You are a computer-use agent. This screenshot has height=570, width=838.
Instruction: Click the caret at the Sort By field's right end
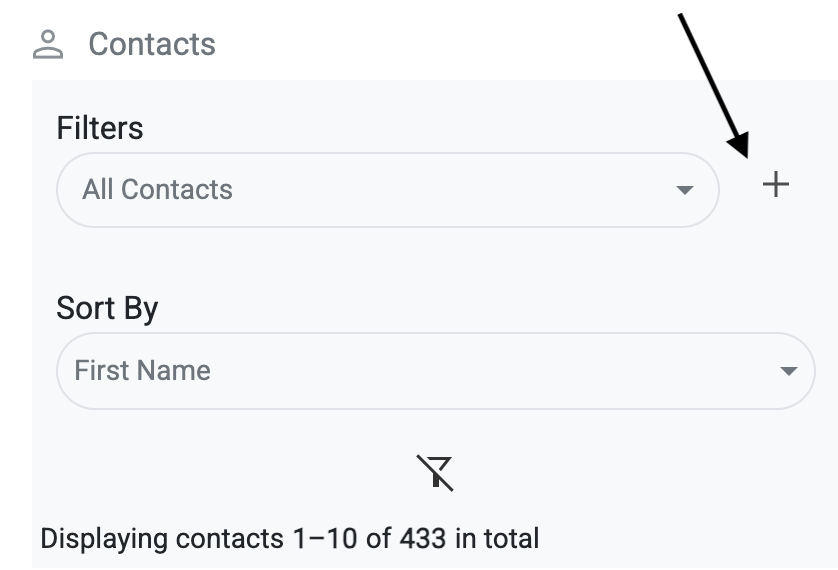click(789, 371)
